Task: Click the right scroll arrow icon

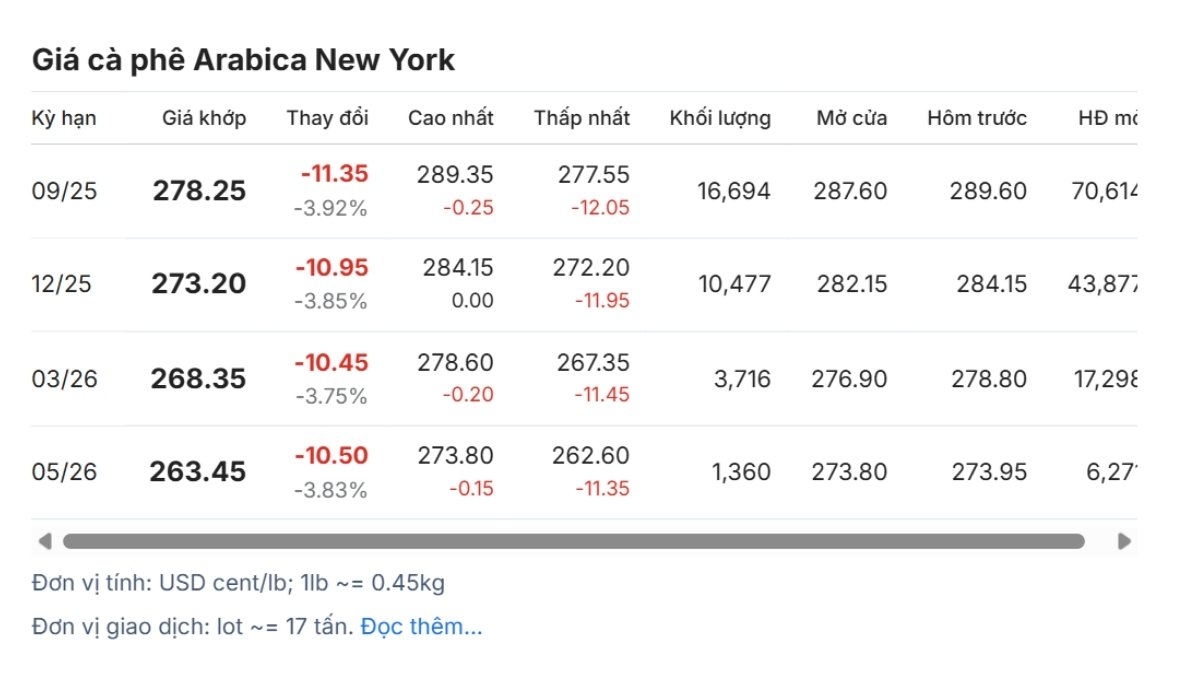Action: 1124,541
